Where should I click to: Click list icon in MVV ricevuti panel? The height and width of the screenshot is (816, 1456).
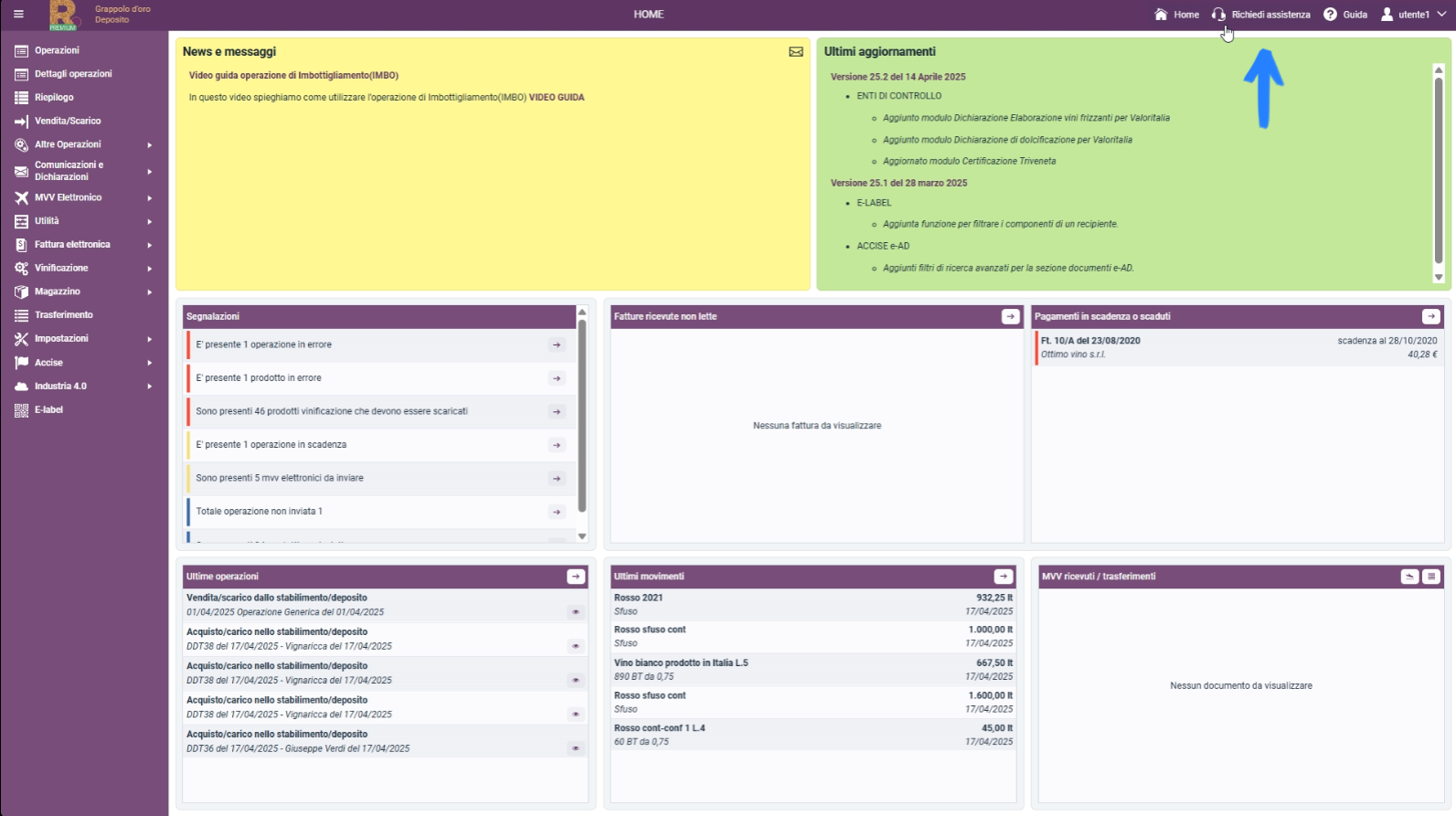1431,577
